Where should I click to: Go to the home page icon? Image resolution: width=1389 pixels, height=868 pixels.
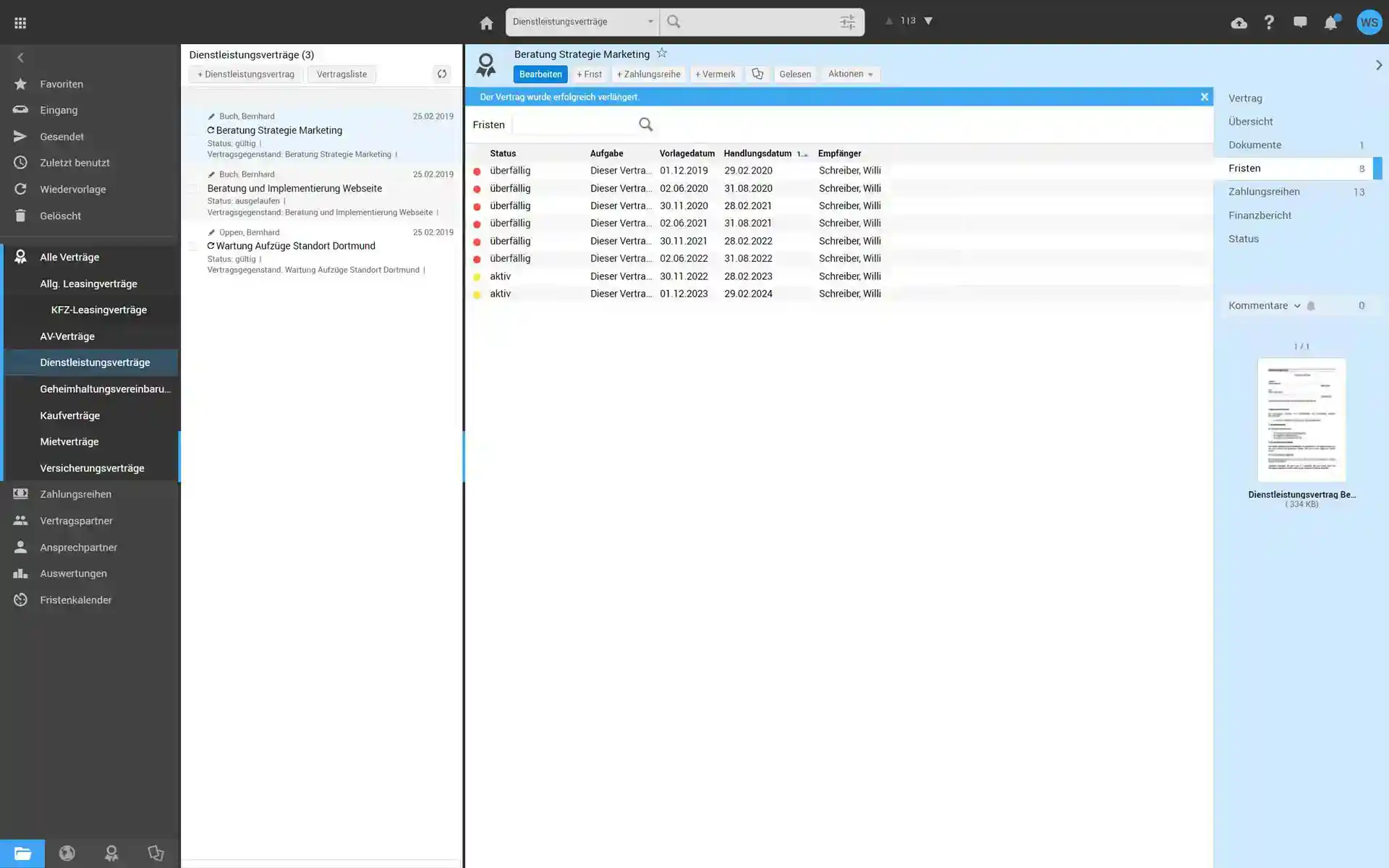(x=486, y=23)
